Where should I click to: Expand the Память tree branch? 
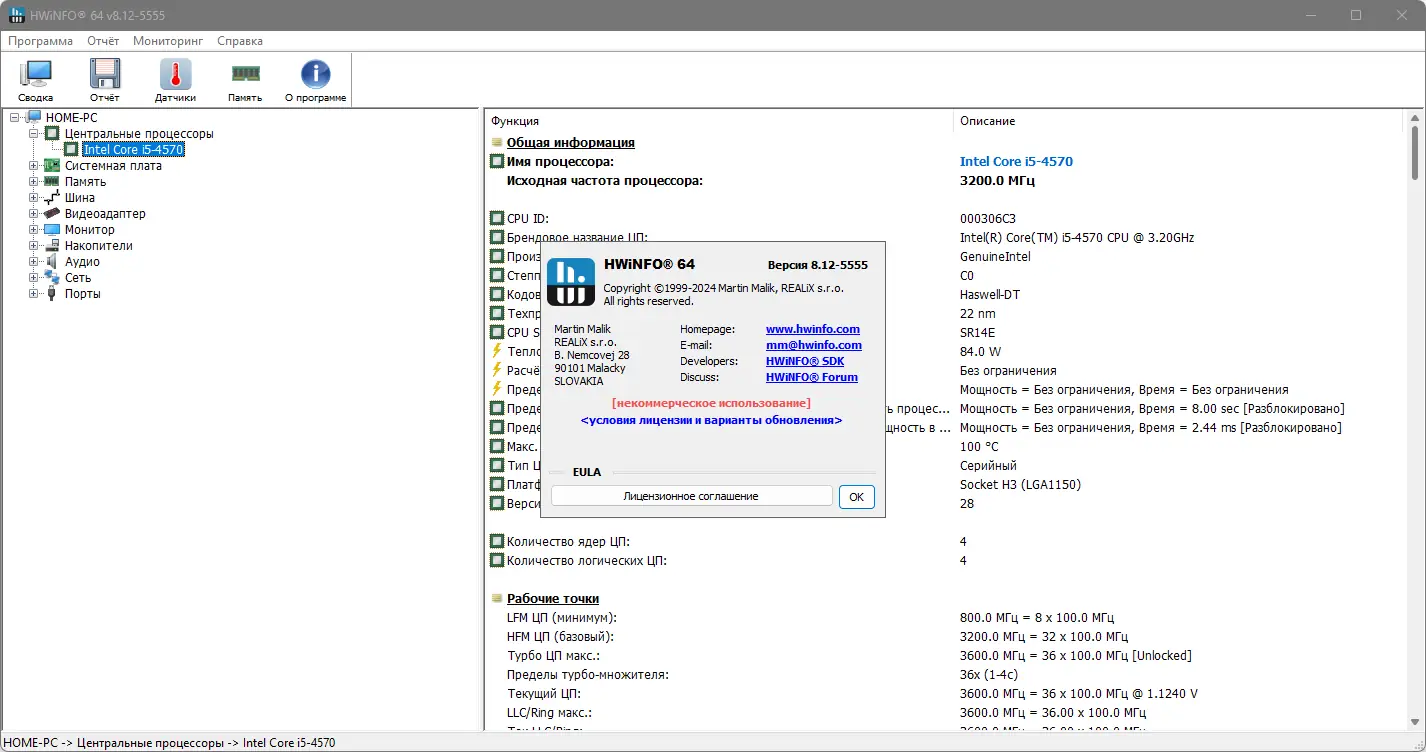33,182
